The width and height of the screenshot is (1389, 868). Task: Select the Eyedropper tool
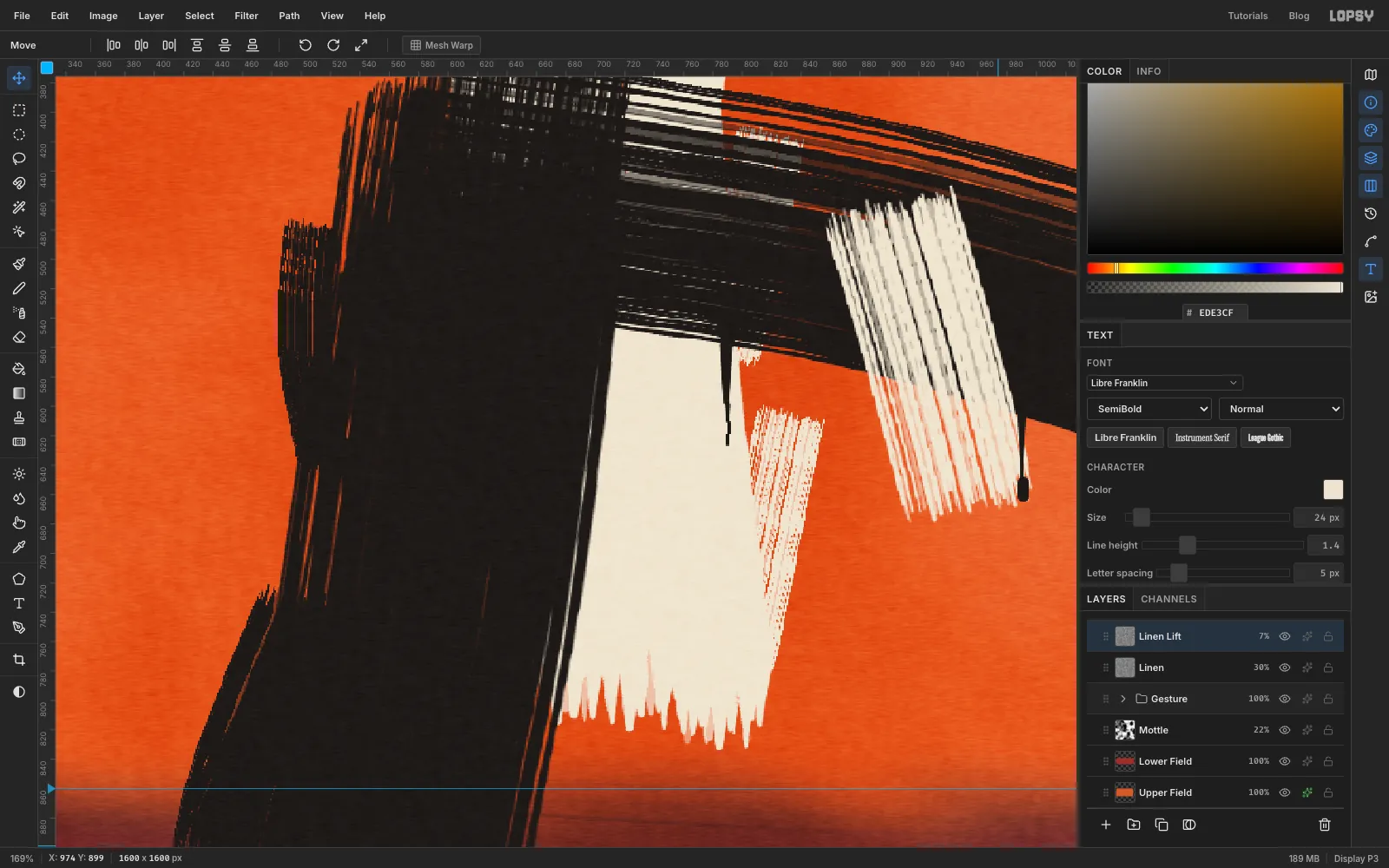(19, 547)
